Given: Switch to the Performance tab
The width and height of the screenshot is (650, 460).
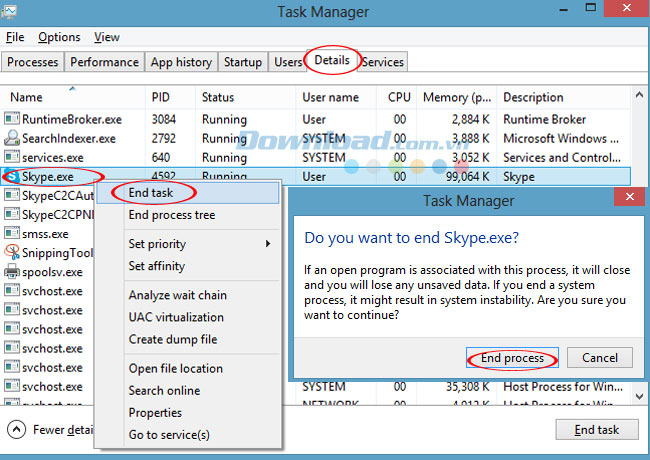Looking at the screenshot, I should (104, 62).
